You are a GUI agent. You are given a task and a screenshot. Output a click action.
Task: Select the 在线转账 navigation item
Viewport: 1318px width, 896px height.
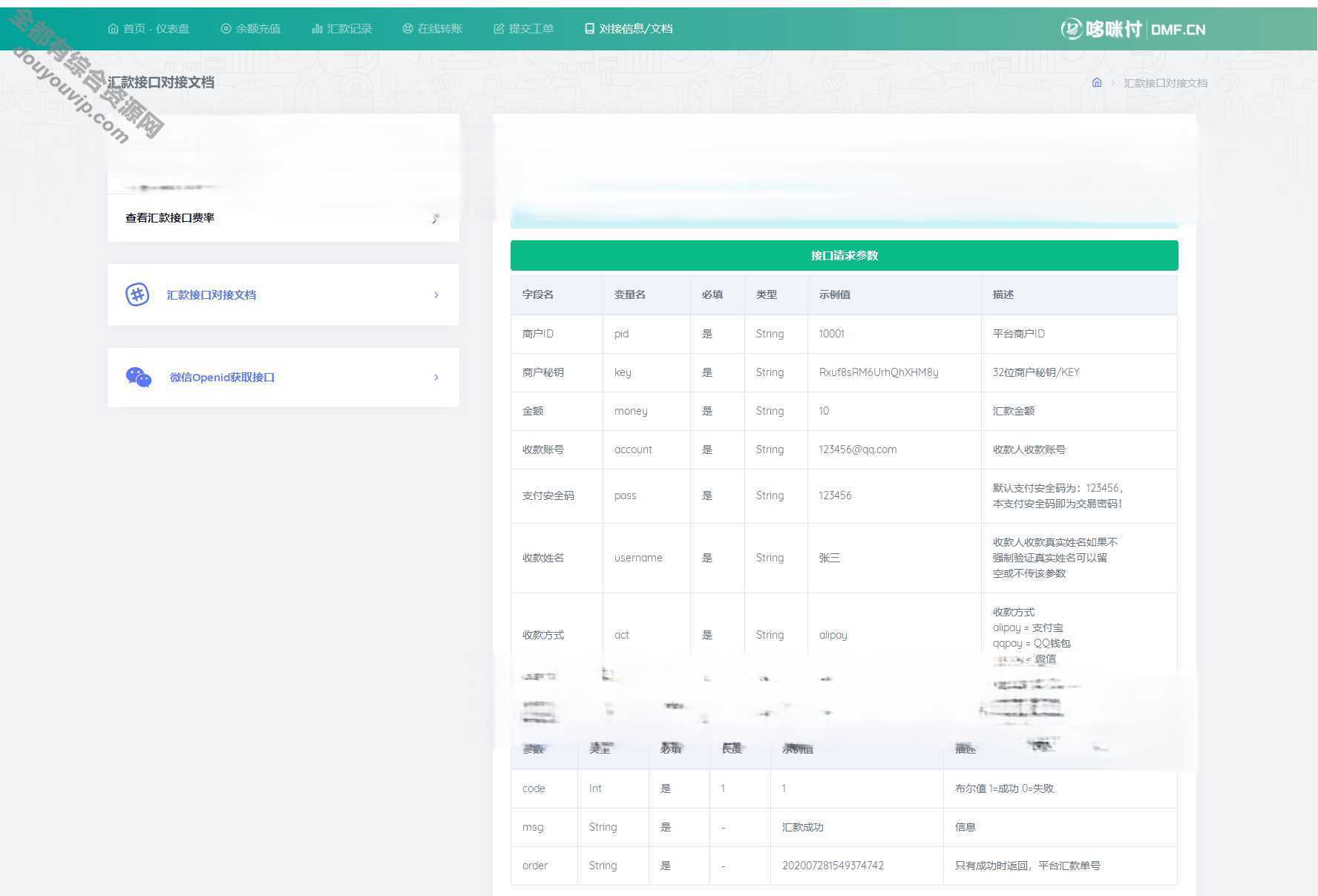point(433,29)
